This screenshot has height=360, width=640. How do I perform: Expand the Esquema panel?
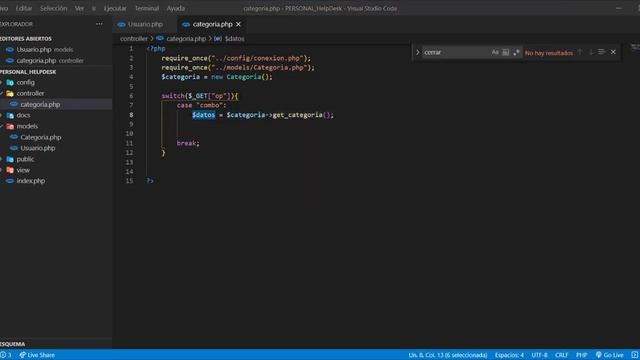[x=56, y=344]
